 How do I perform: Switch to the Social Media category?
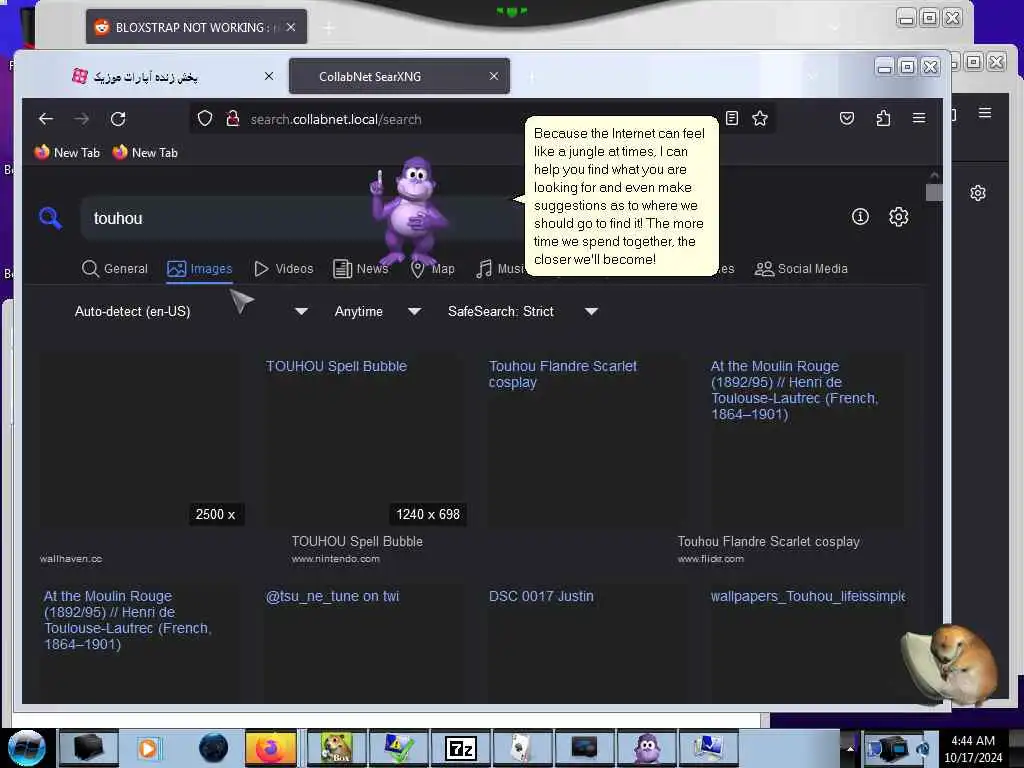pyautogui.click(x=801, y=268)
